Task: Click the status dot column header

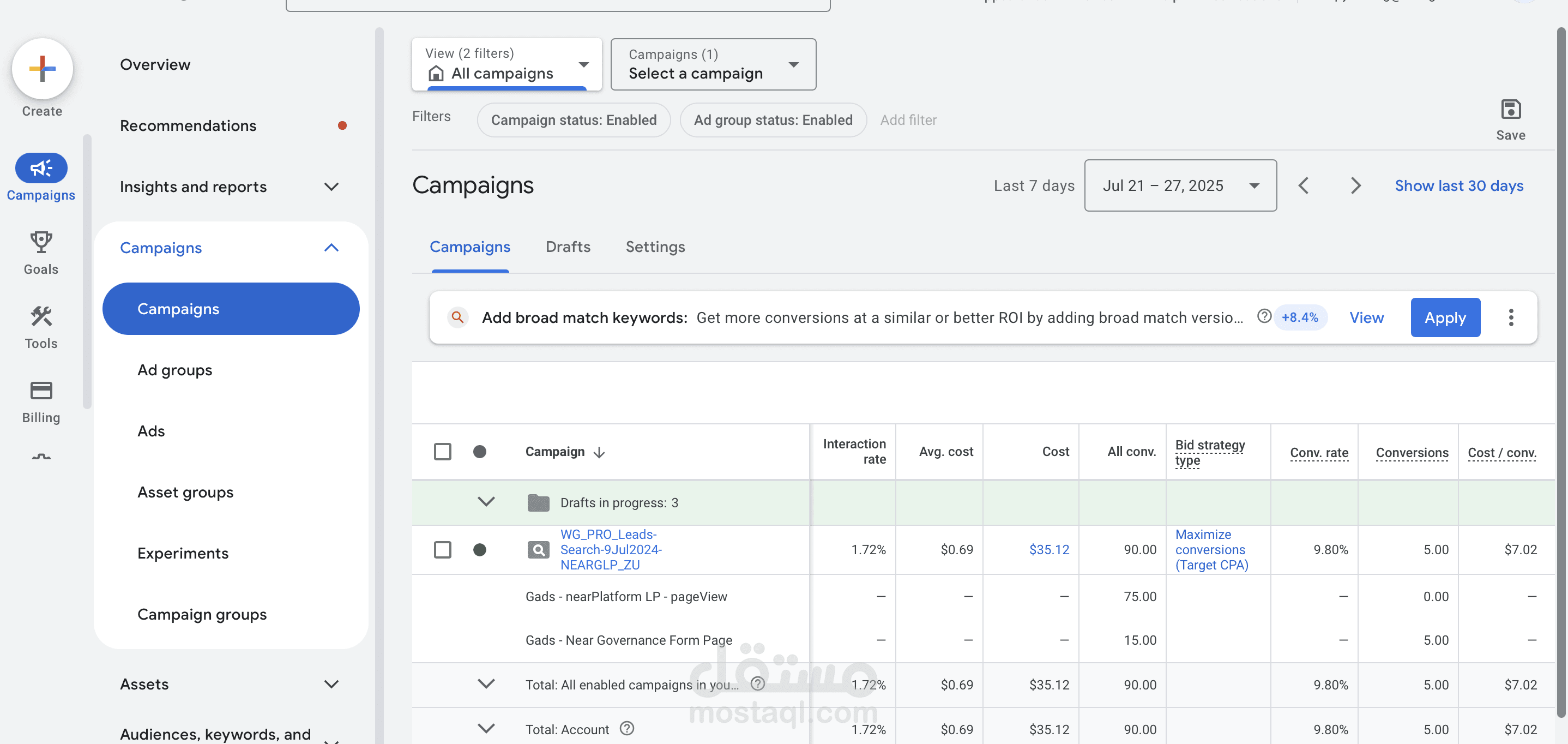Action: click(x=480, y=452)
